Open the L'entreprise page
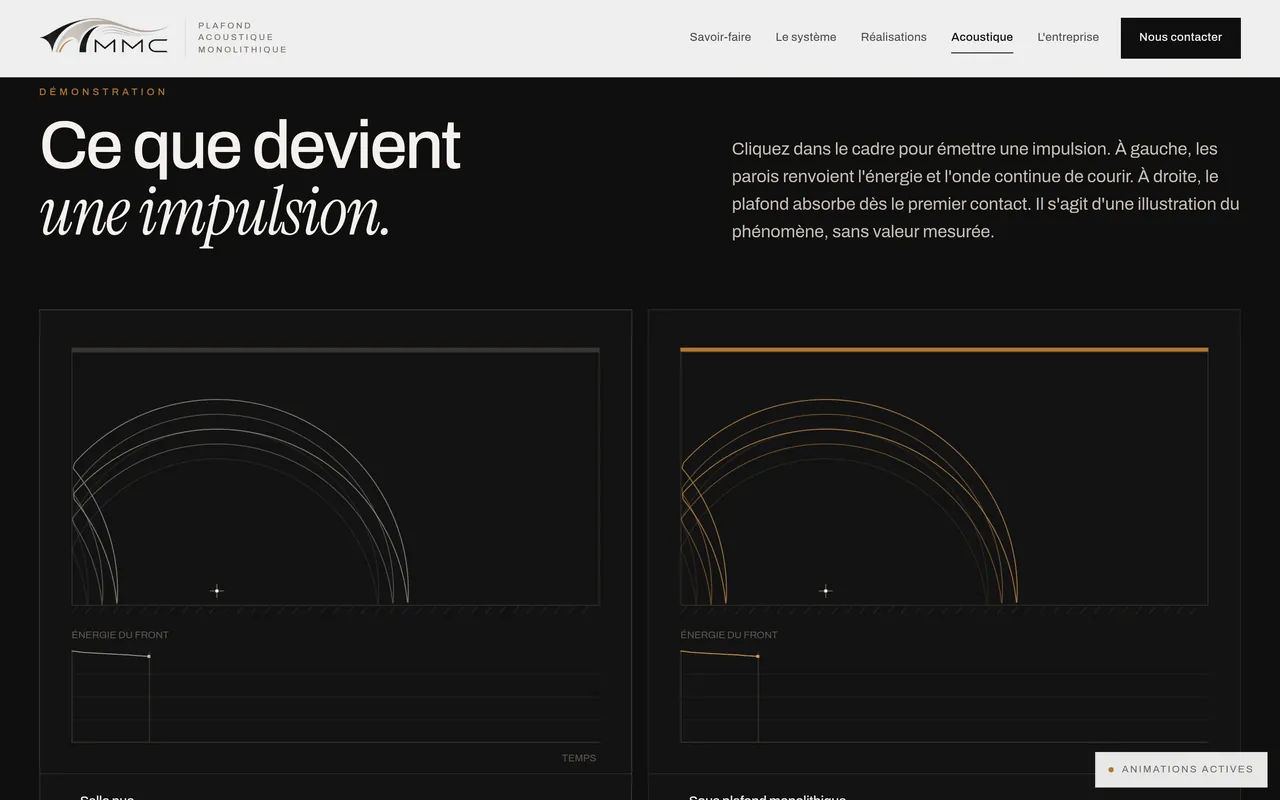Screen dimensions: 1280x800 [x=1068, y=37]
